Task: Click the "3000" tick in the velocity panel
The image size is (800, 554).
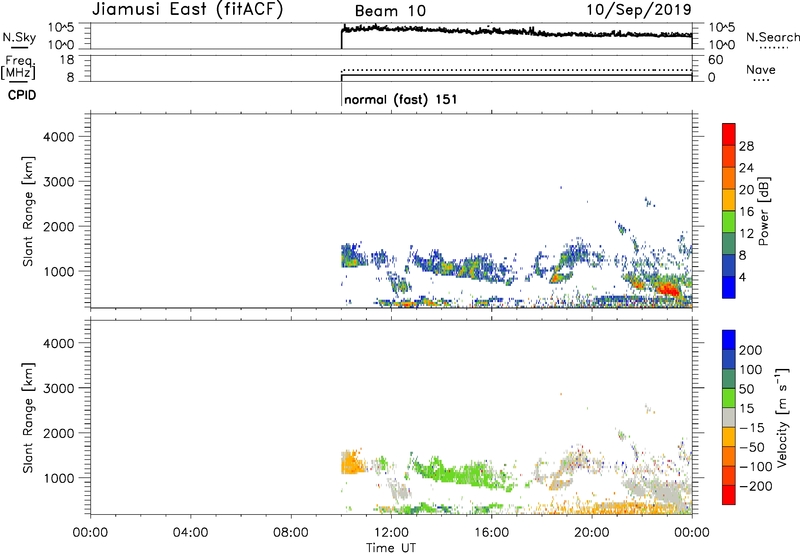Action: tap(59, 388)
